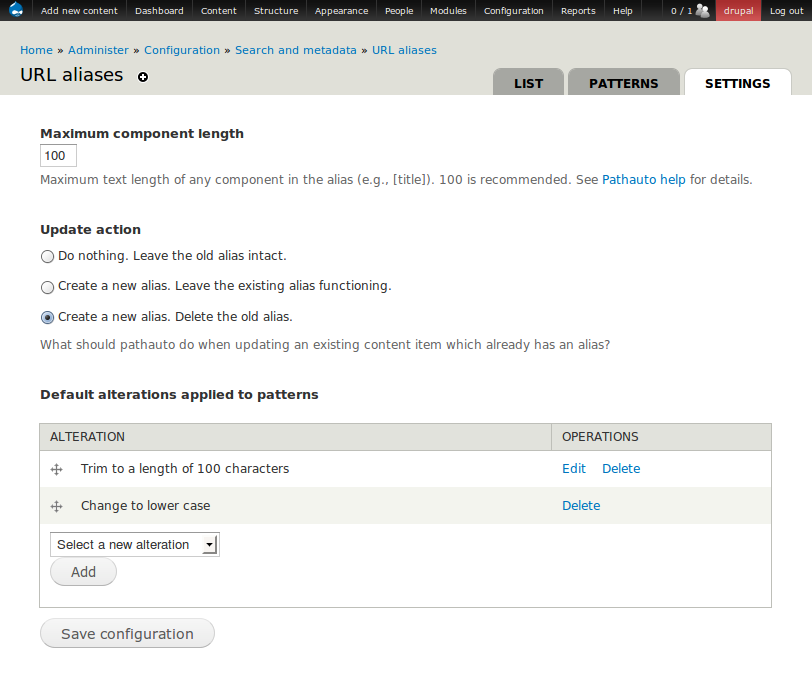Viewport: 812px width, 675px height.
Task: Open the Help menu item
Action: 622,10
